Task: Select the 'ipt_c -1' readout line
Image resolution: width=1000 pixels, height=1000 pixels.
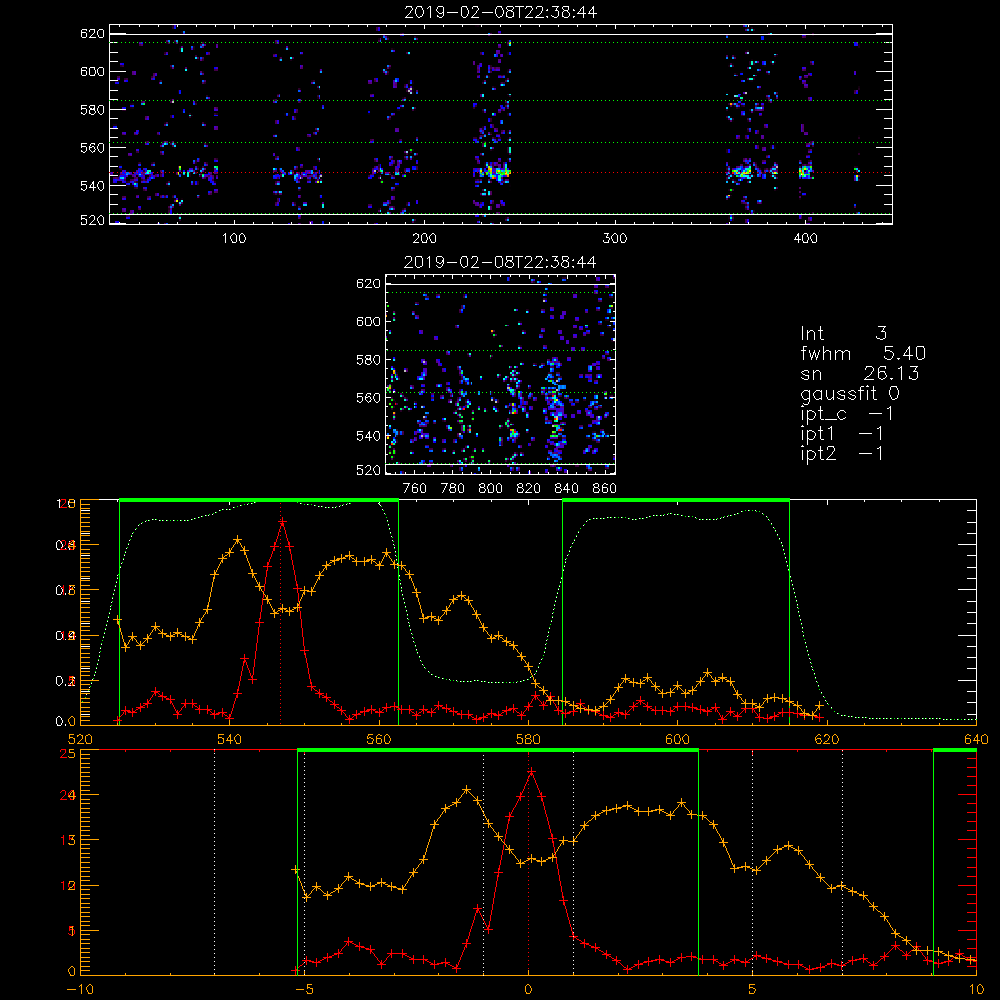Action: 847,414
